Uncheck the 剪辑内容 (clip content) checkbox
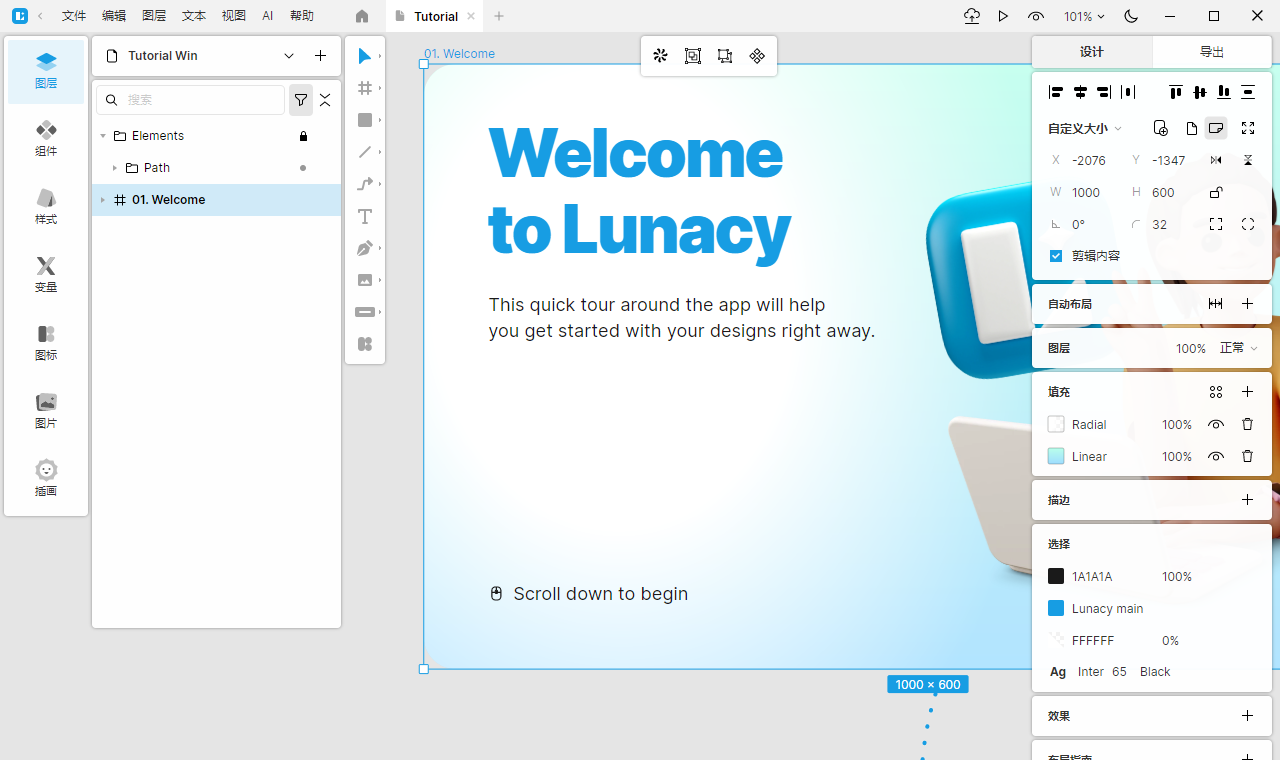Viewport: 1280px width, 760px height. (x=1056, y=255)
